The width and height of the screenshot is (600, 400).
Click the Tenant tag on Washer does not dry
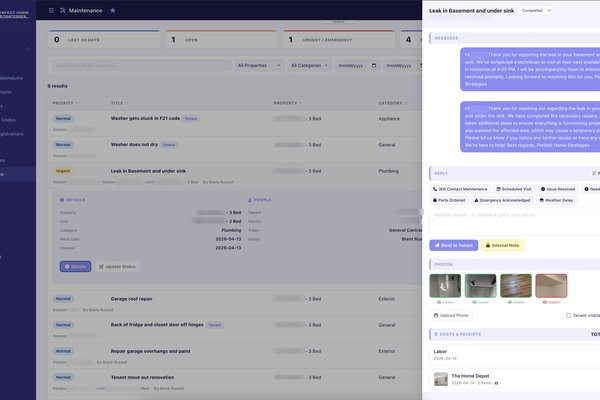tap(169, 145)
